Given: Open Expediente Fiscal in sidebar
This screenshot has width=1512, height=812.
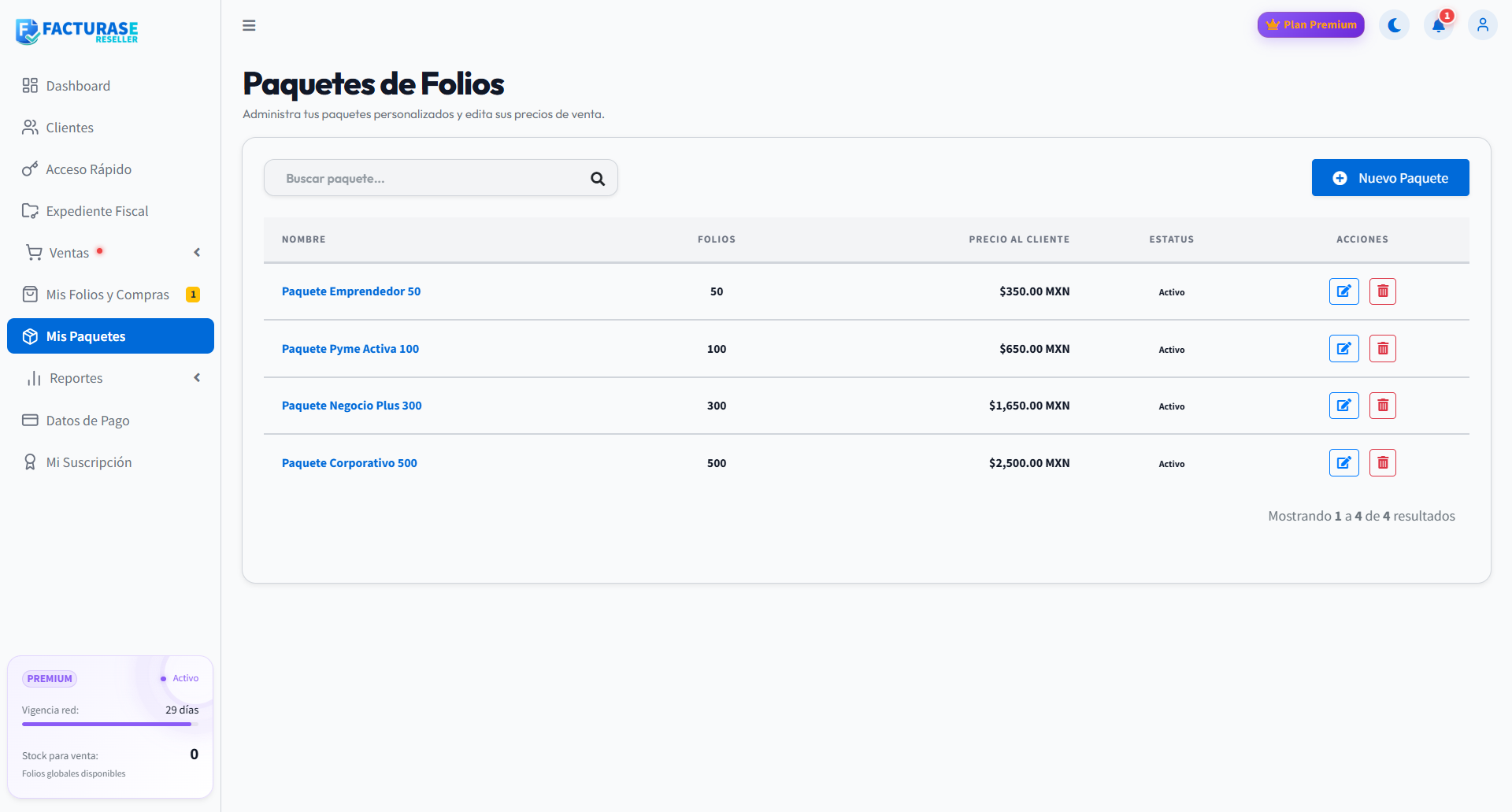Looking at the screenshot, I should point(110,211).
